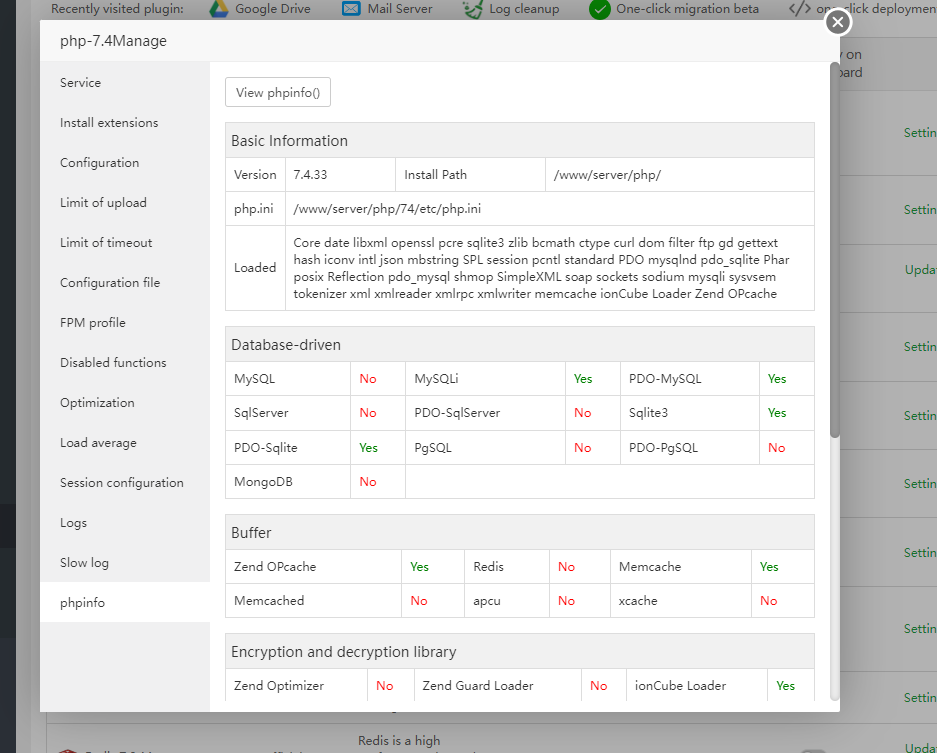
Task: Switch to the Optimization tab
Action: pos(97,403)
